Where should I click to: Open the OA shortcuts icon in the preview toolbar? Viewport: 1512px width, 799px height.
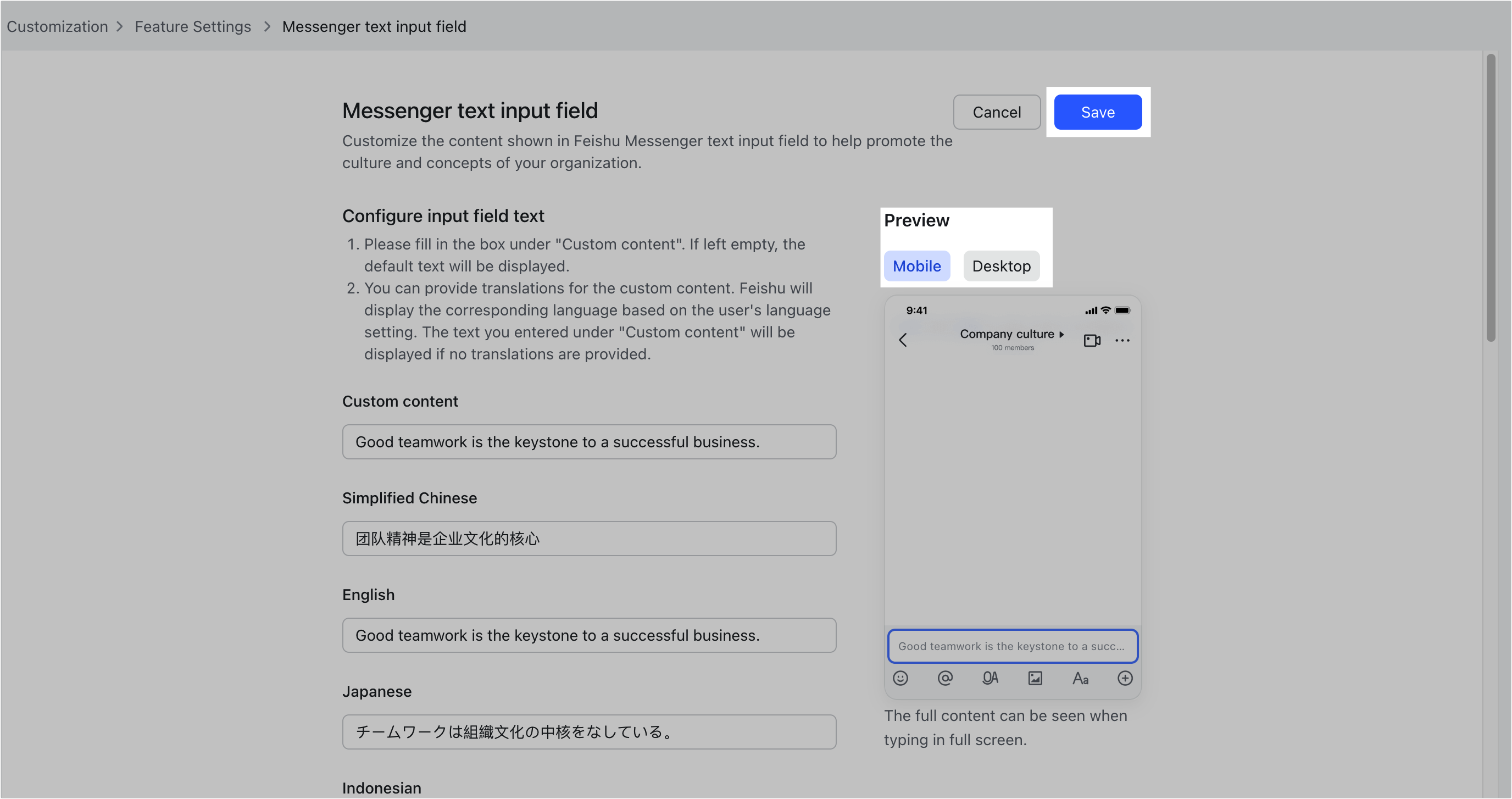(x=990, y=678)
